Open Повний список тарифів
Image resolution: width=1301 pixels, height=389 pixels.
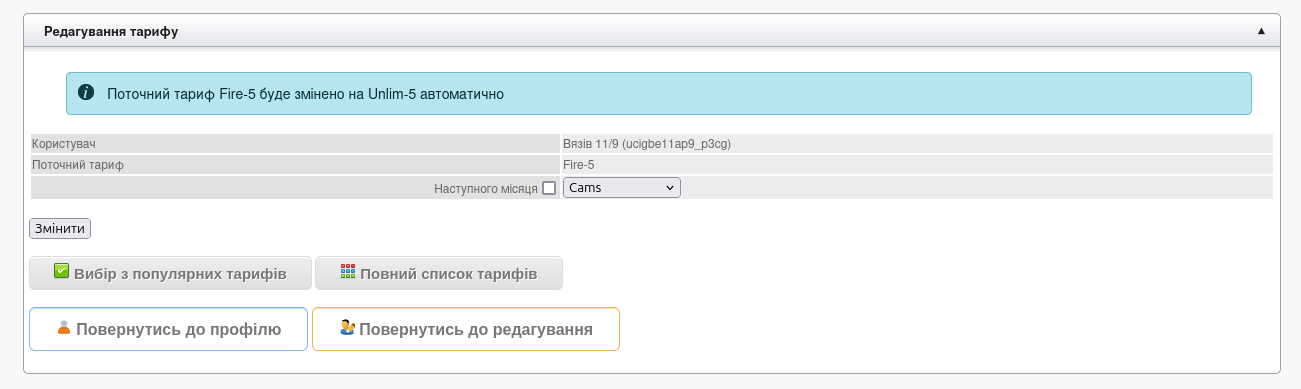[439, 273]
